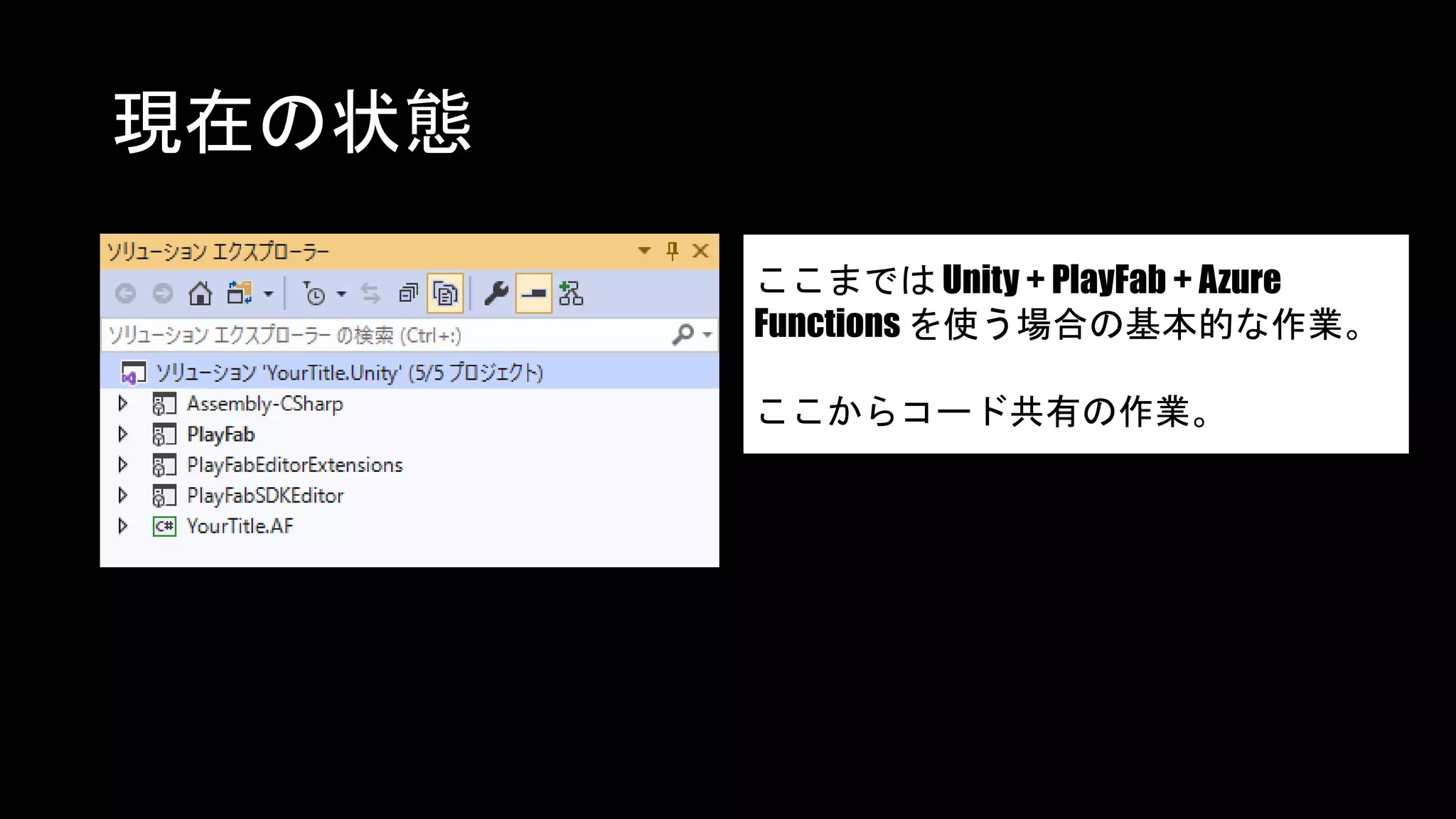Expand the PlayFabEditorExtensions project
Screen dimensions: 1456x819
123,465
